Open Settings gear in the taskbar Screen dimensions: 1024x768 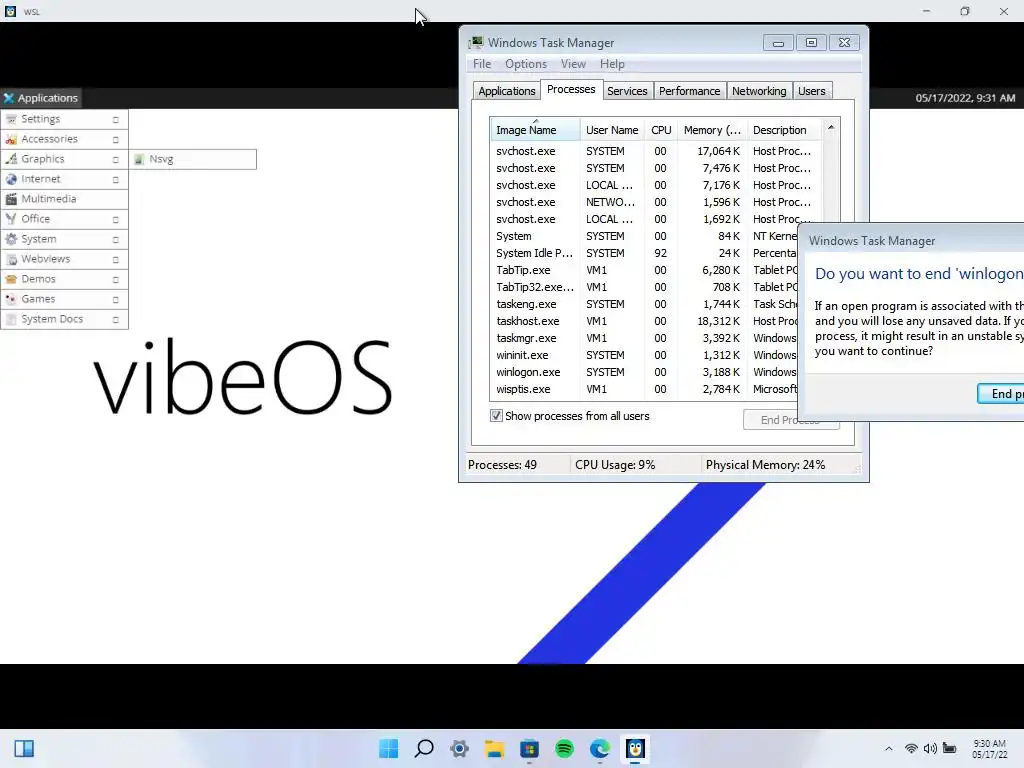point(459,748)
